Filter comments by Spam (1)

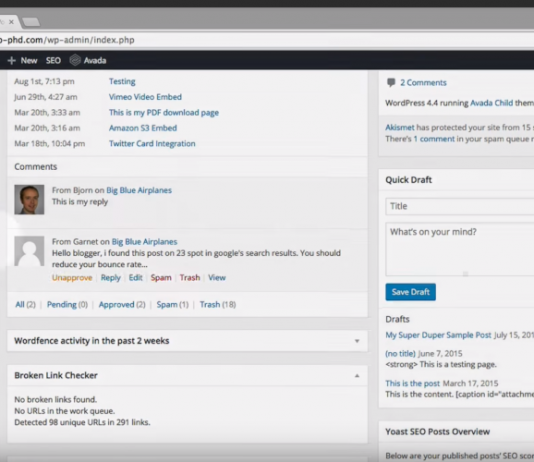pyautogui.click(x=172, y=304)
